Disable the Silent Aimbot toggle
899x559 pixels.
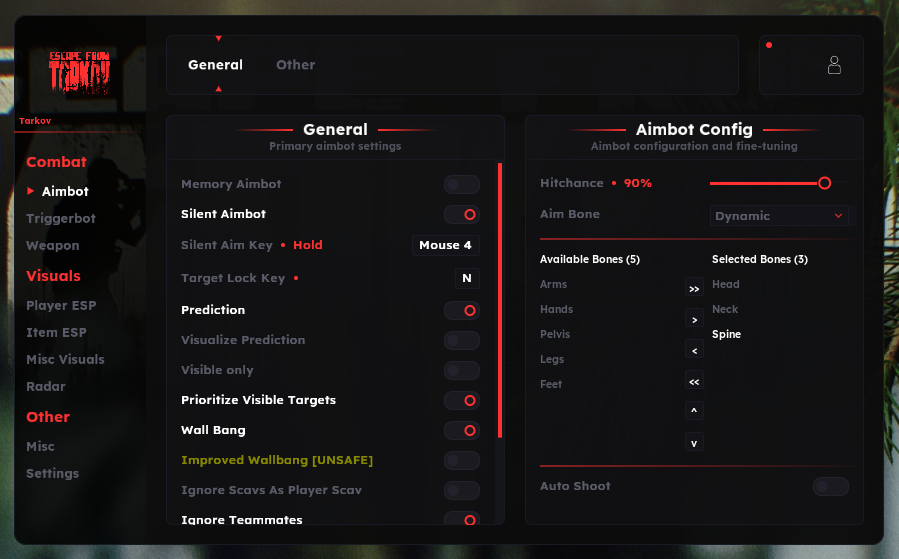[462, 214]
